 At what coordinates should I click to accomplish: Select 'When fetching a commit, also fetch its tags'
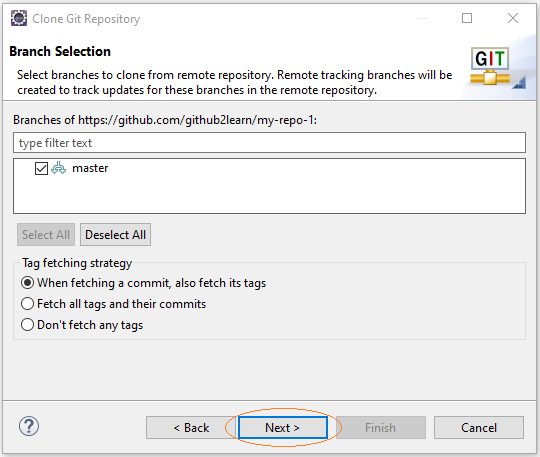coord(27,283)
